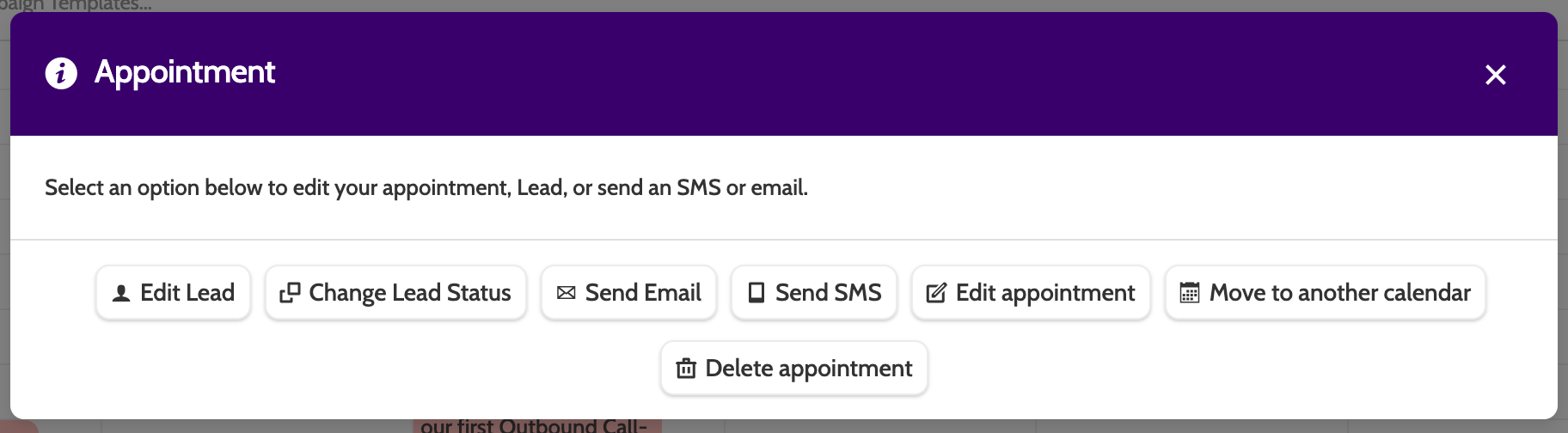The width and height of the screenshot is (1568, 433).
Task: Click the Appointment dialog heading
Action: point(185,73)
